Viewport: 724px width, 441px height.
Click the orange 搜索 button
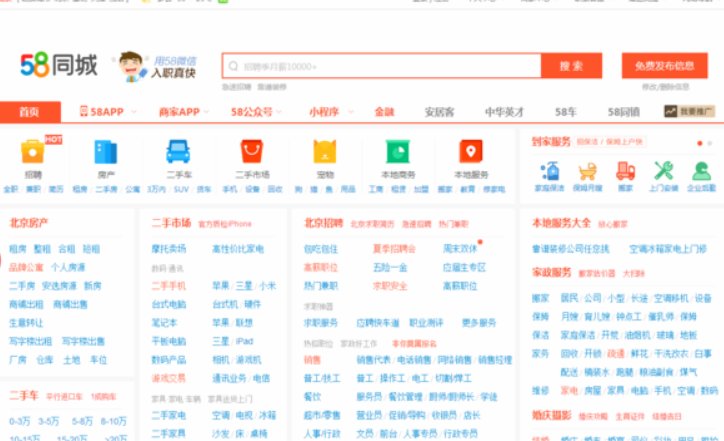[x=571, y=66]
